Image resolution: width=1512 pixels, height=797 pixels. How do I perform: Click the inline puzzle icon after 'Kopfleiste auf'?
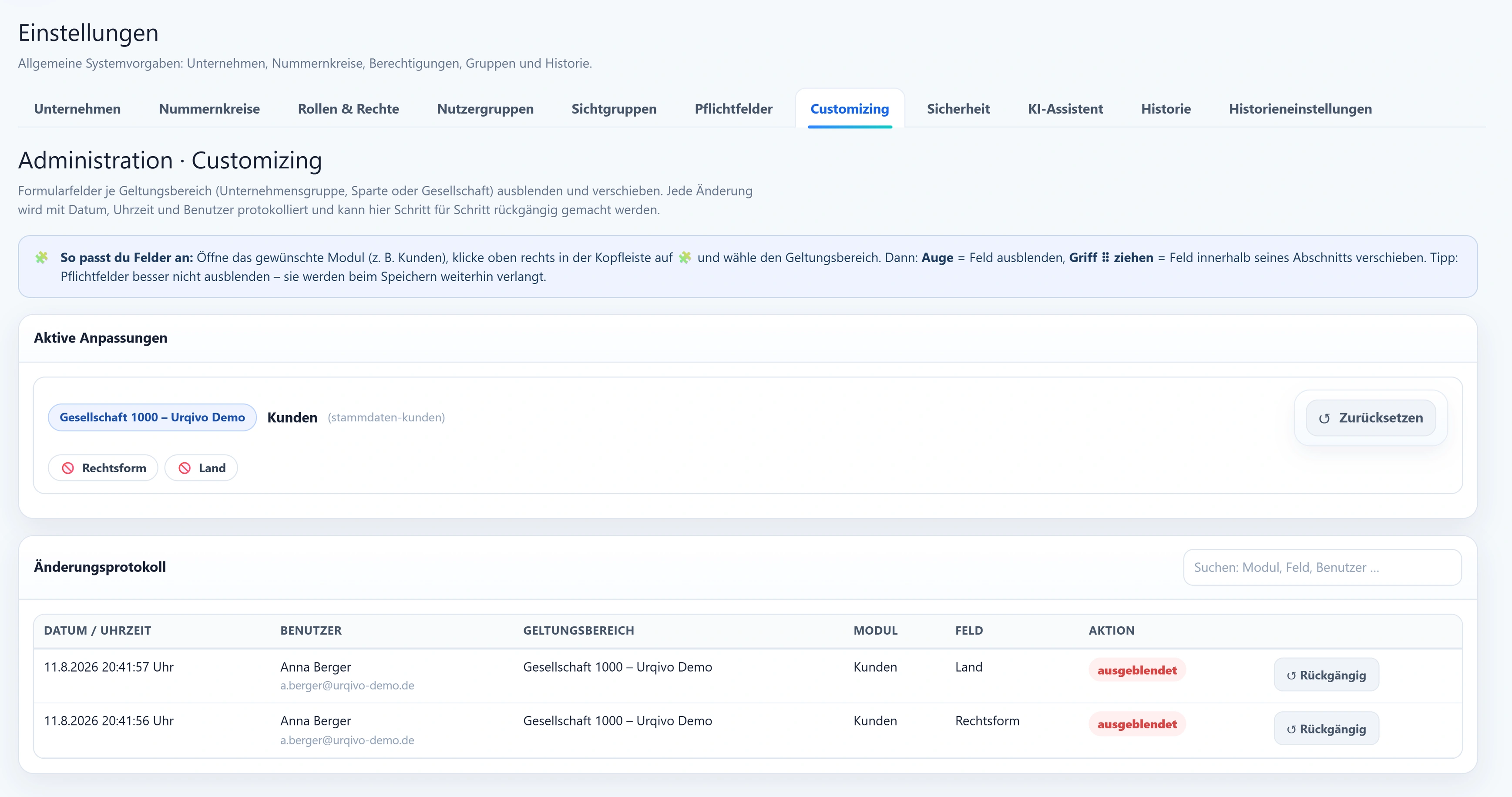tap(685, 257)
